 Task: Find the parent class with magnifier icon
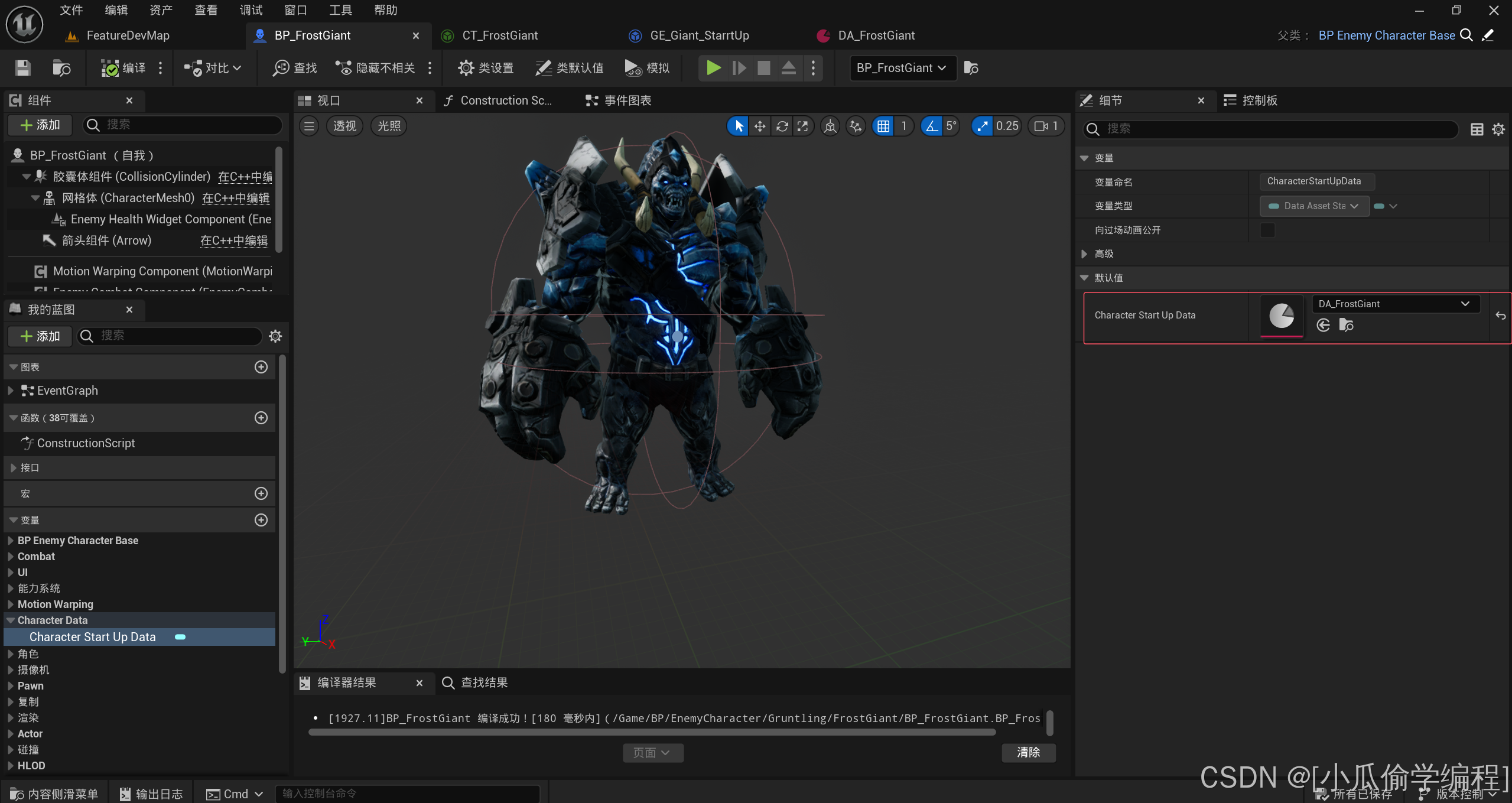point(1467,35)
